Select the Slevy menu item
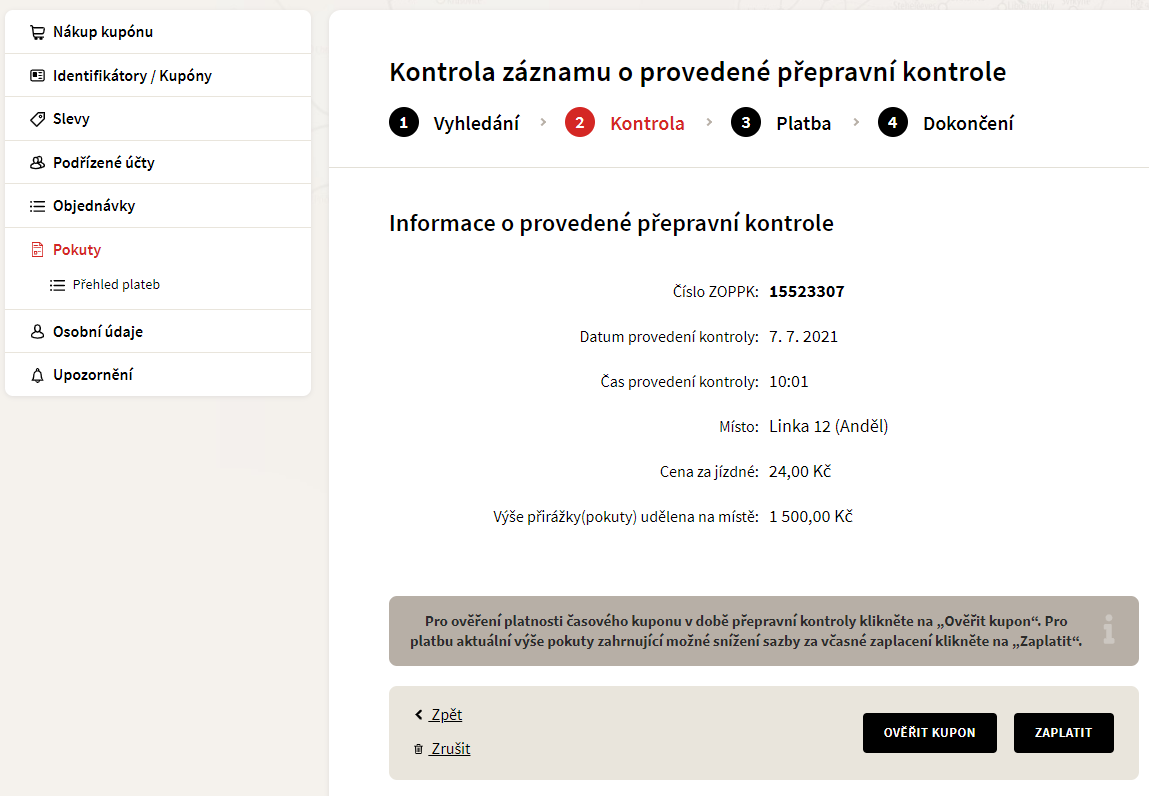 158,119
